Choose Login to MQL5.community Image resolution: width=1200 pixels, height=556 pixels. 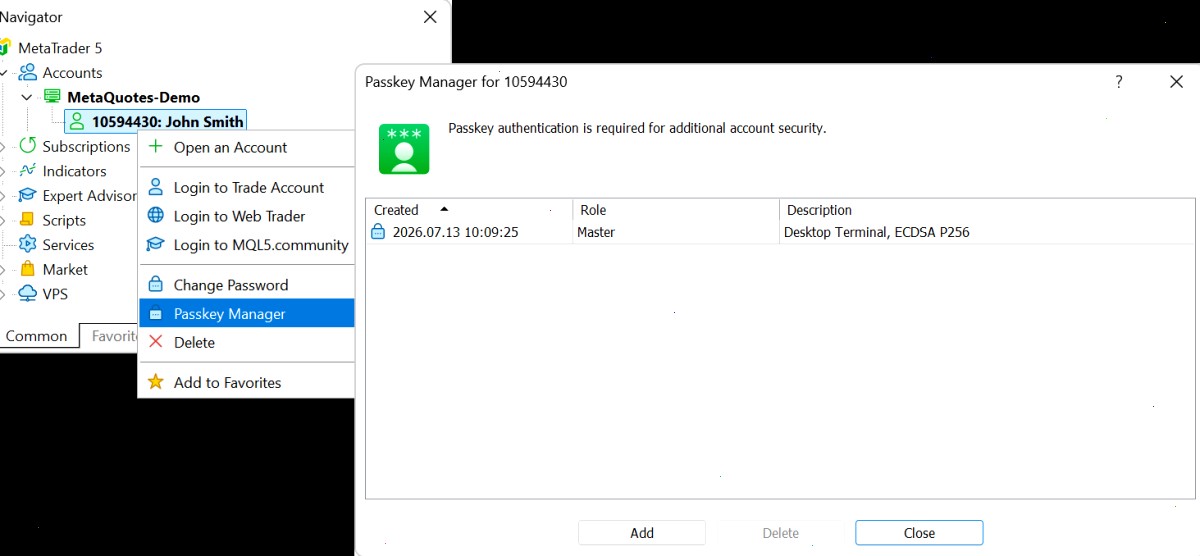(247, 245)
